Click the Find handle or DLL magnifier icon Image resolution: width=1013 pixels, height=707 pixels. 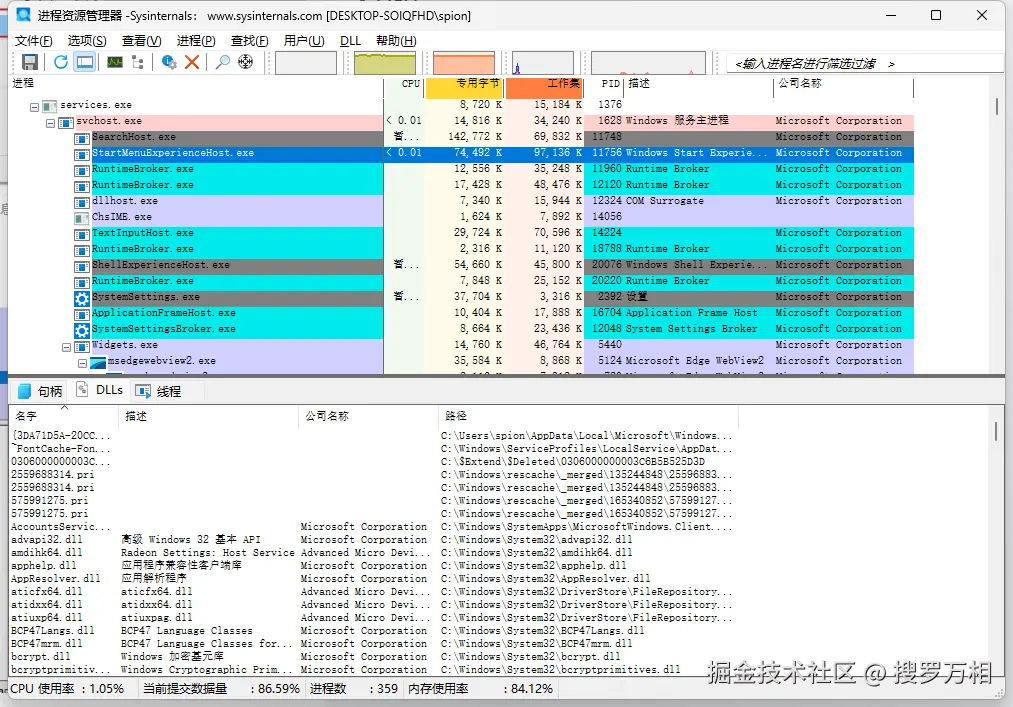222,62
